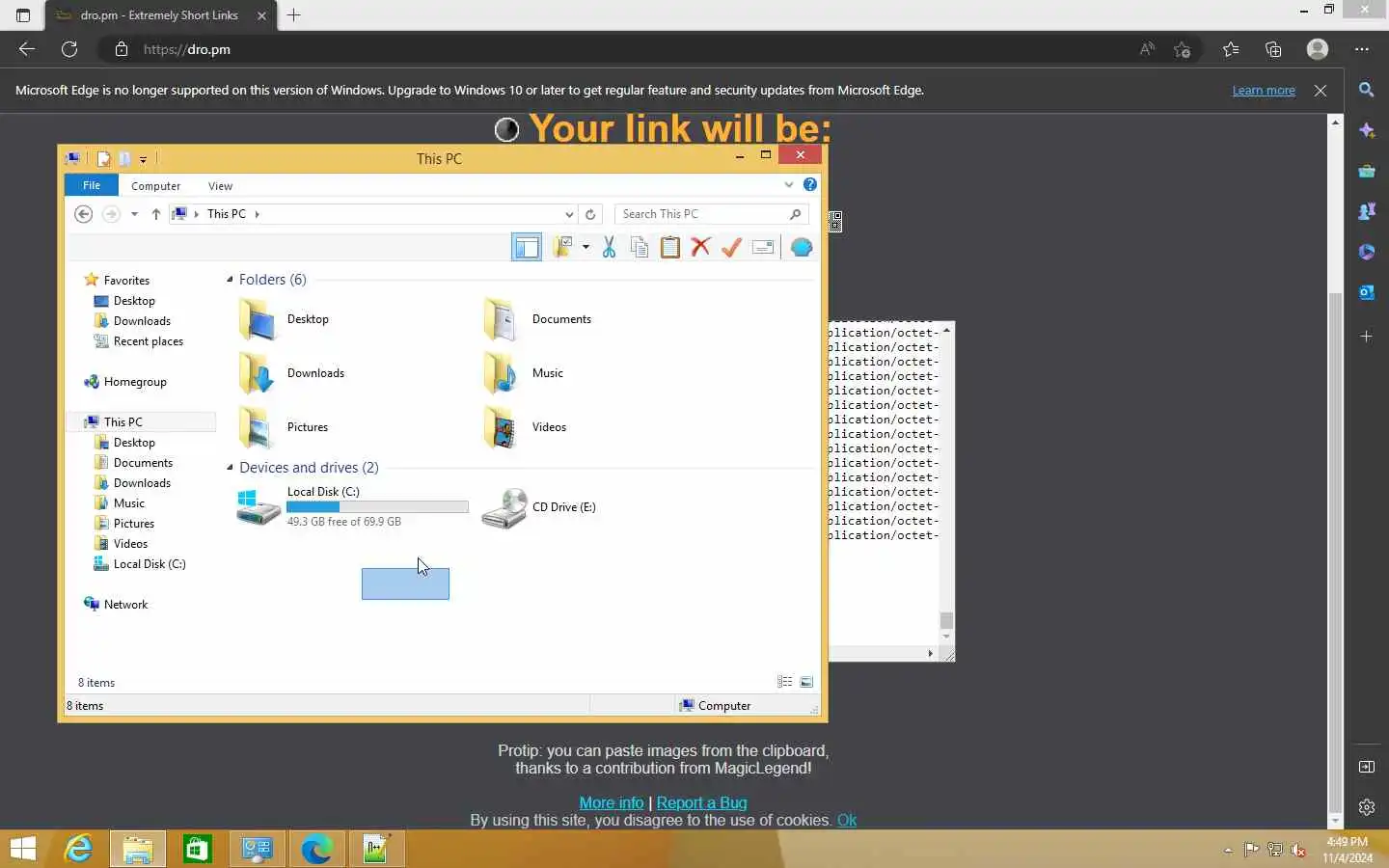Dismiss the Edge unsupported notification bar
1389x868 pixels.
coord(1321,91)
